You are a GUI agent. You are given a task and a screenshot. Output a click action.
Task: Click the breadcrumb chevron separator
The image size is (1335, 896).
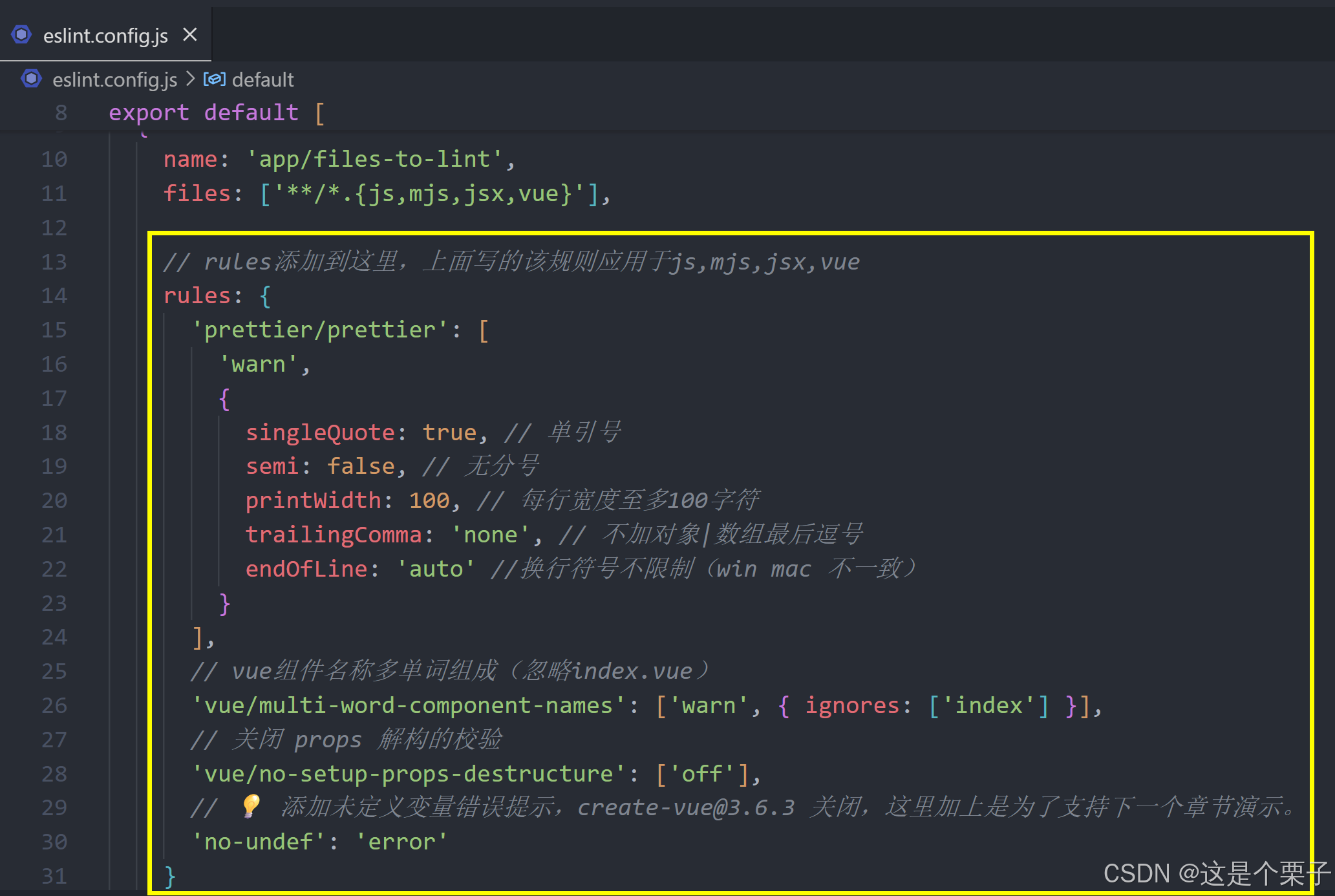pyautogui.click(x=190, y=79)
